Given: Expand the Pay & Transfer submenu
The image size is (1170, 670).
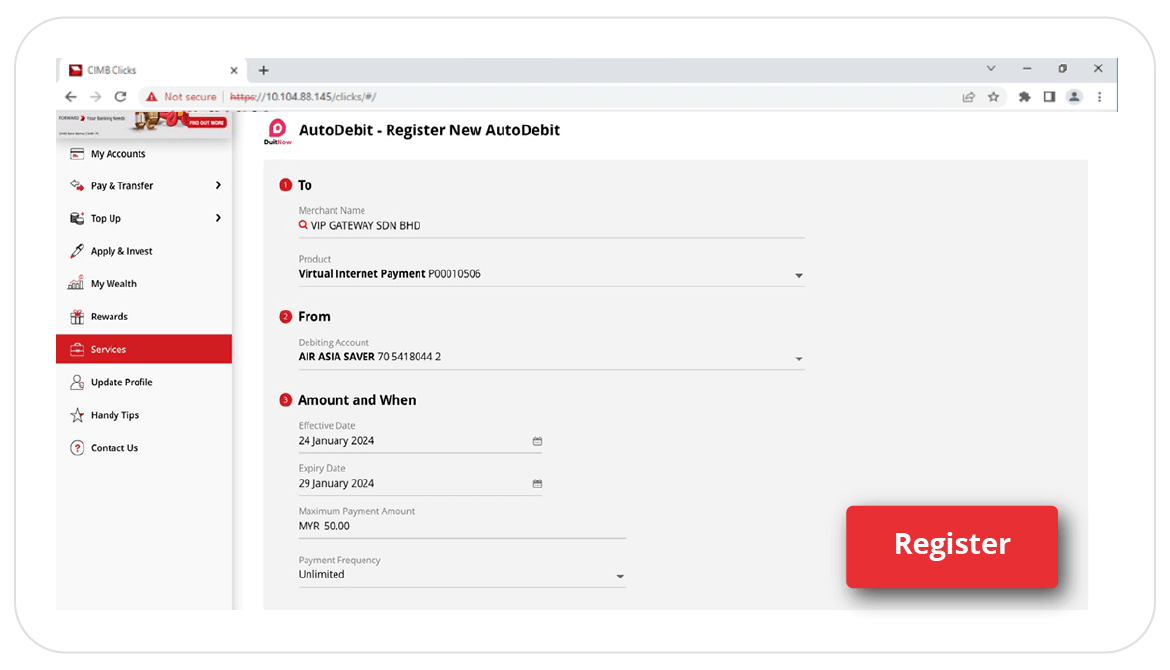Looking at the screenshot, I should pos(218,186).
